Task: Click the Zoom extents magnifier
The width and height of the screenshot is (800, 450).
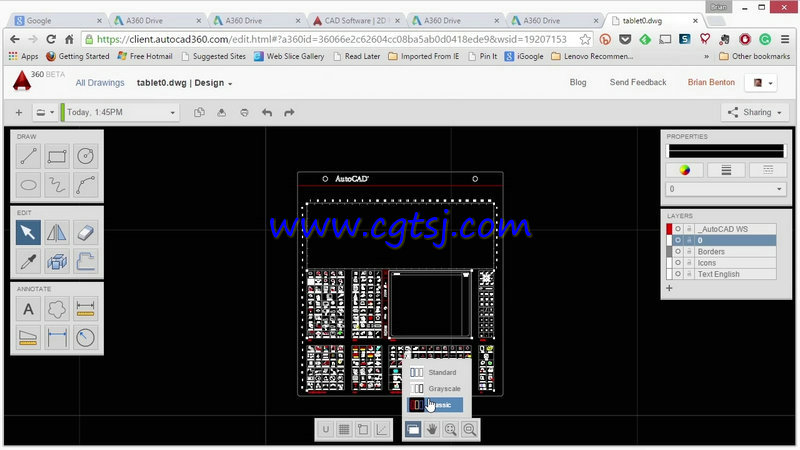Action: click(x=451, y=430)
